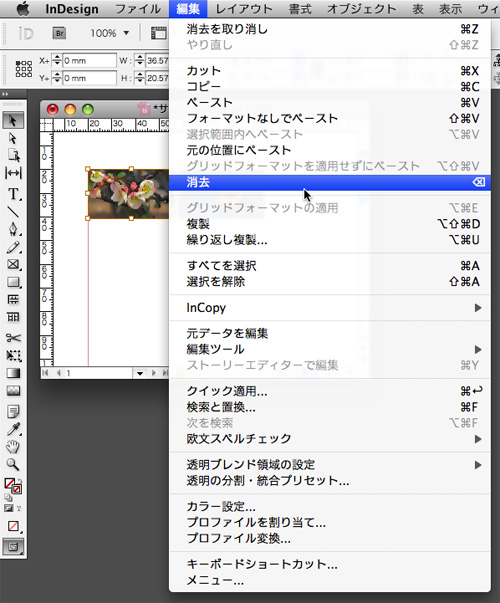Image resolution: width=500 pixels, height=603 pixels.
Task: Select the Rectangle Frame tool
Action: pos(13,264)
